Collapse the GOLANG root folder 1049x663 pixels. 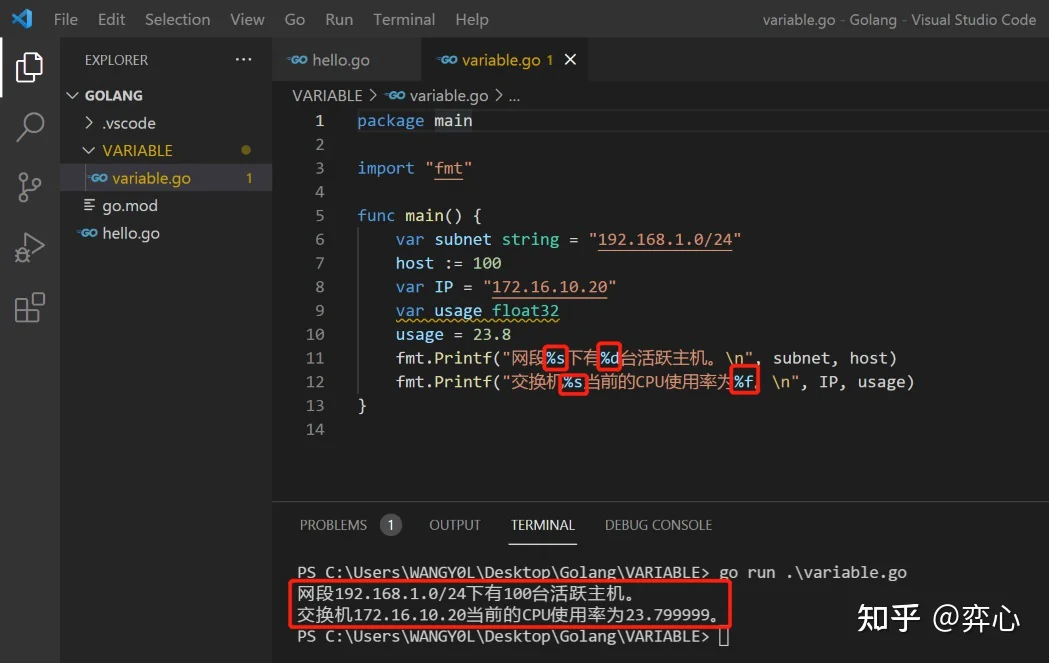click(x=72, y=96)
